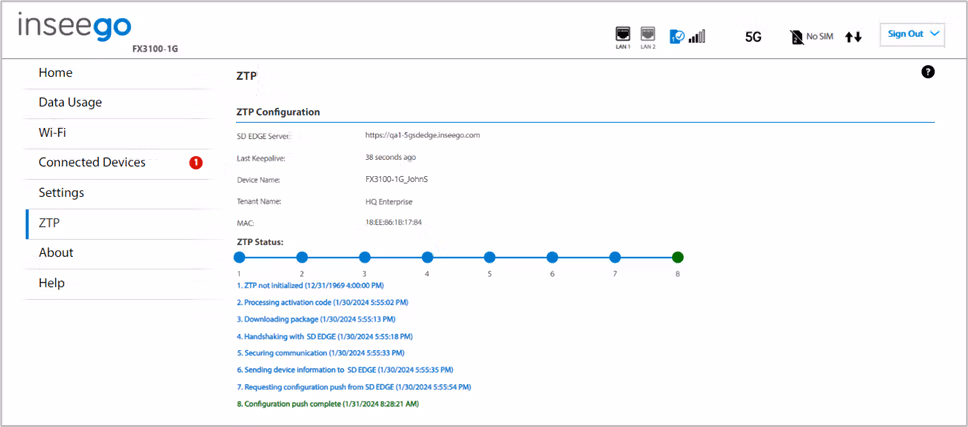Viewport: 968px width, 427px height.
Task: Click the ZTP Configuration heading
Action: click(x=278, y=112)
